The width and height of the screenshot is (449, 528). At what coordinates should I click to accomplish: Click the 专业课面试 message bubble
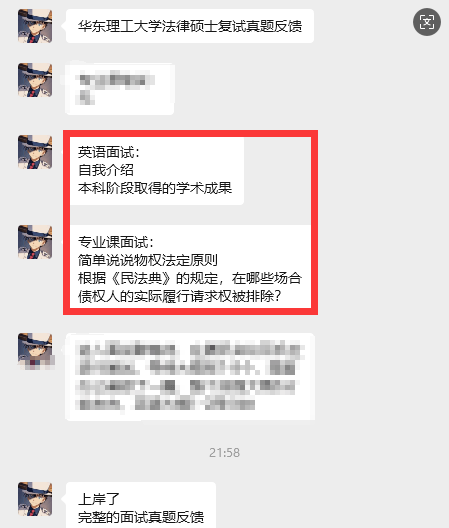[191, 267]
